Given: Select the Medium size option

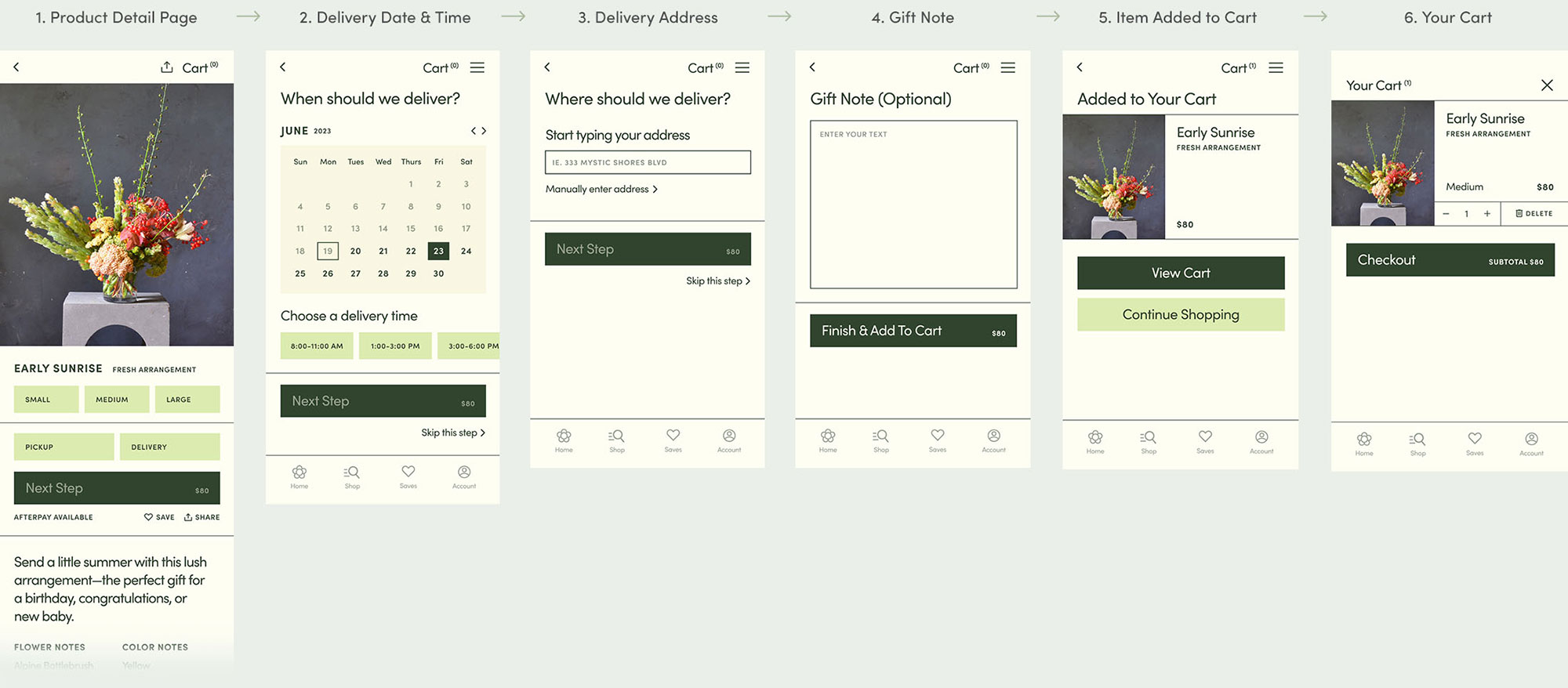Looking at the screenshot, I should click(x=117, y=400).
